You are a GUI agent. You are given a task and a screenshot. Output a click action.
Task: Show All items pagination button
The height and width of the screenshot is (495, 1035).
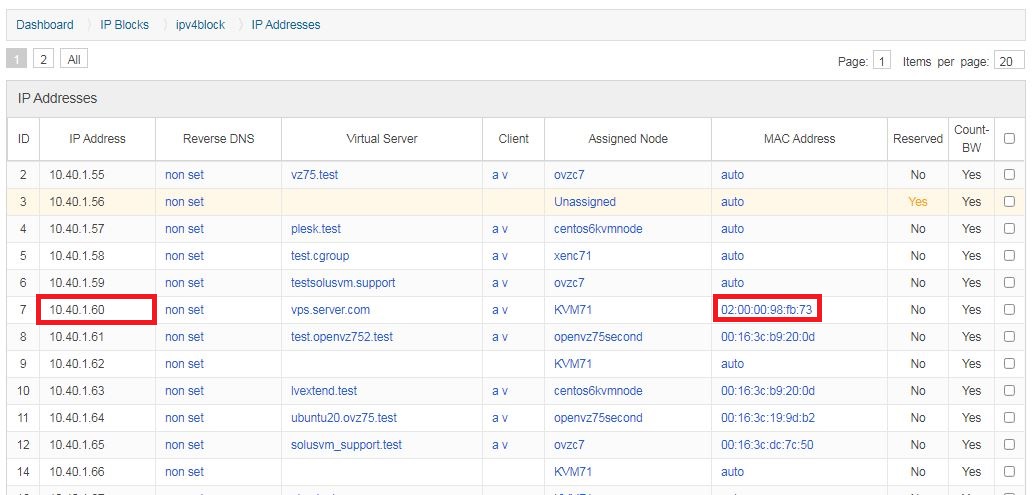click(74, 59)
